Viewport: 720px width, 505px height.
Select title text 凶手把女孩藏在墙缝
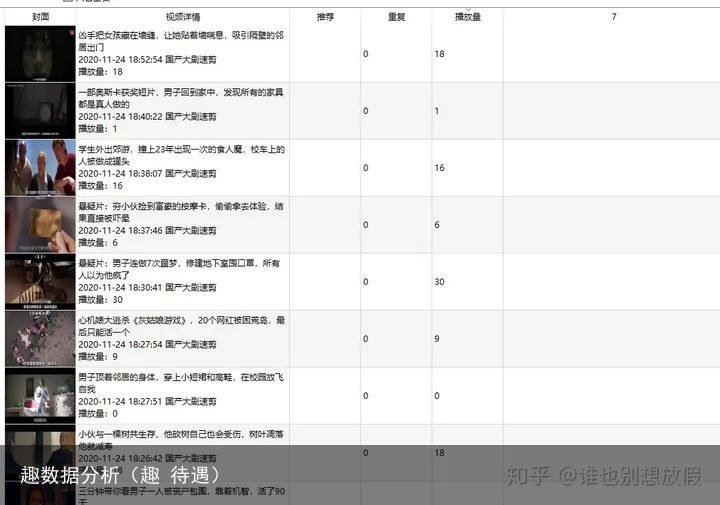(x=118, y=35)
